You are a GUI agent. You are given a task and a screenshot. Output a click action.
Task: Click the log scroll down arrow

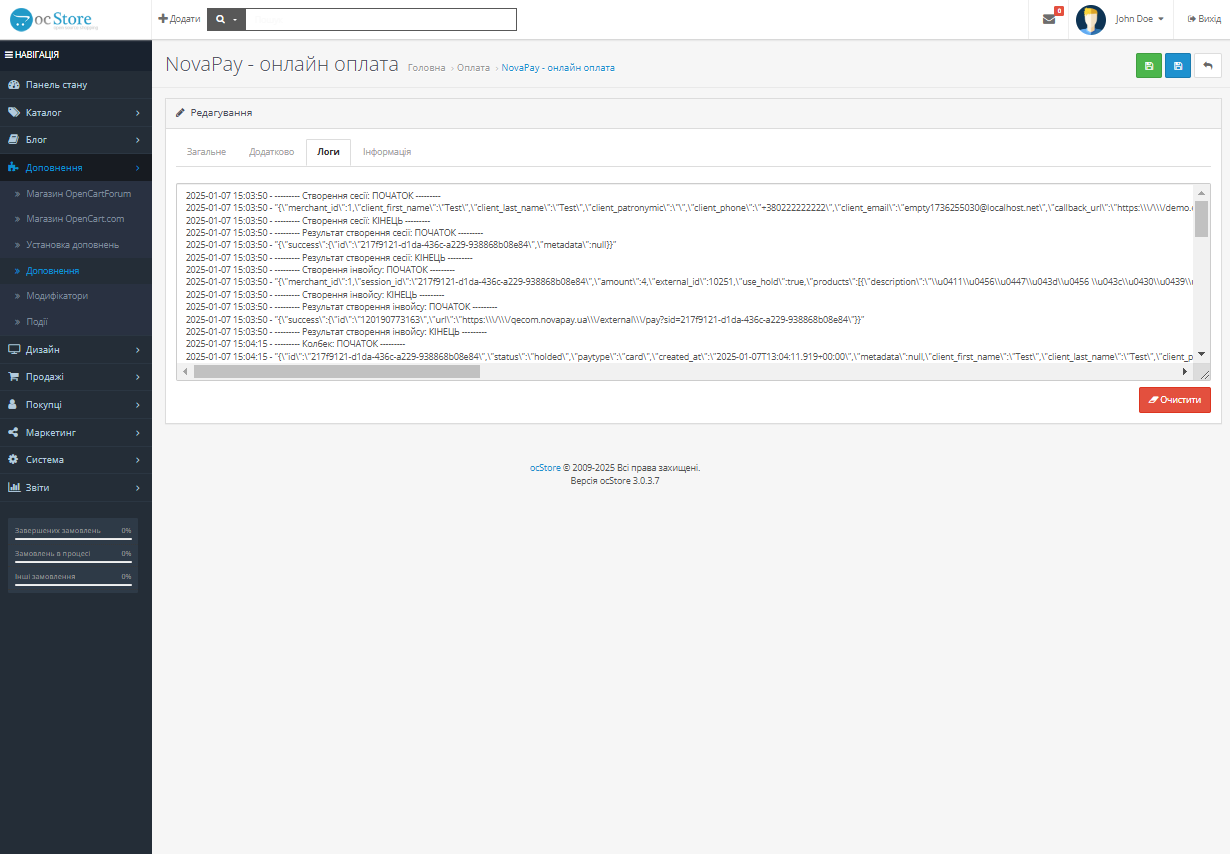[1202, 355]
